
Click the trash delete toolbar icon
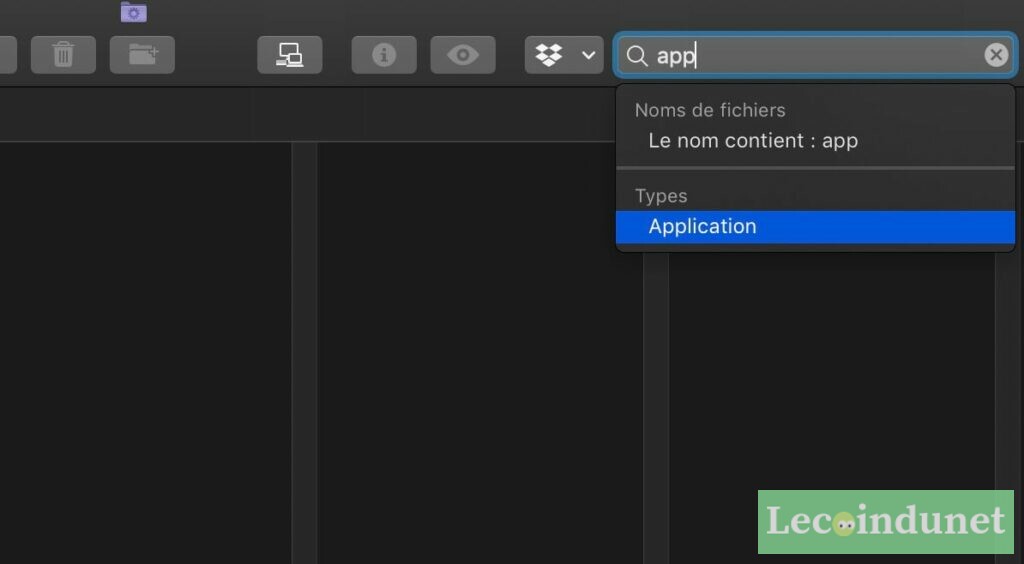[63, 55]
